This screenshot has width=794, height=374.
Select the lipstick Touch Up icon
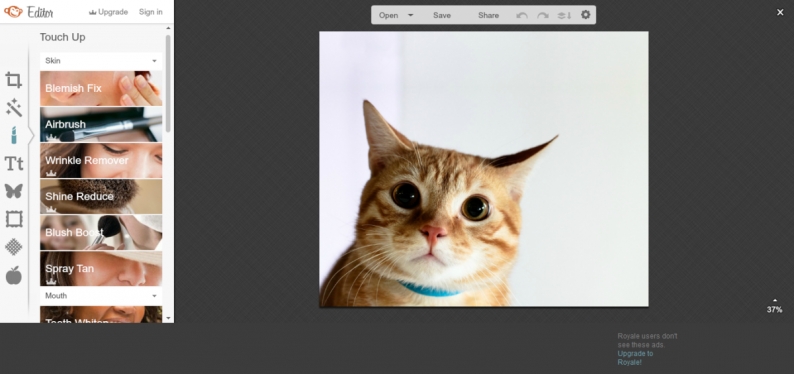point(14,136)
